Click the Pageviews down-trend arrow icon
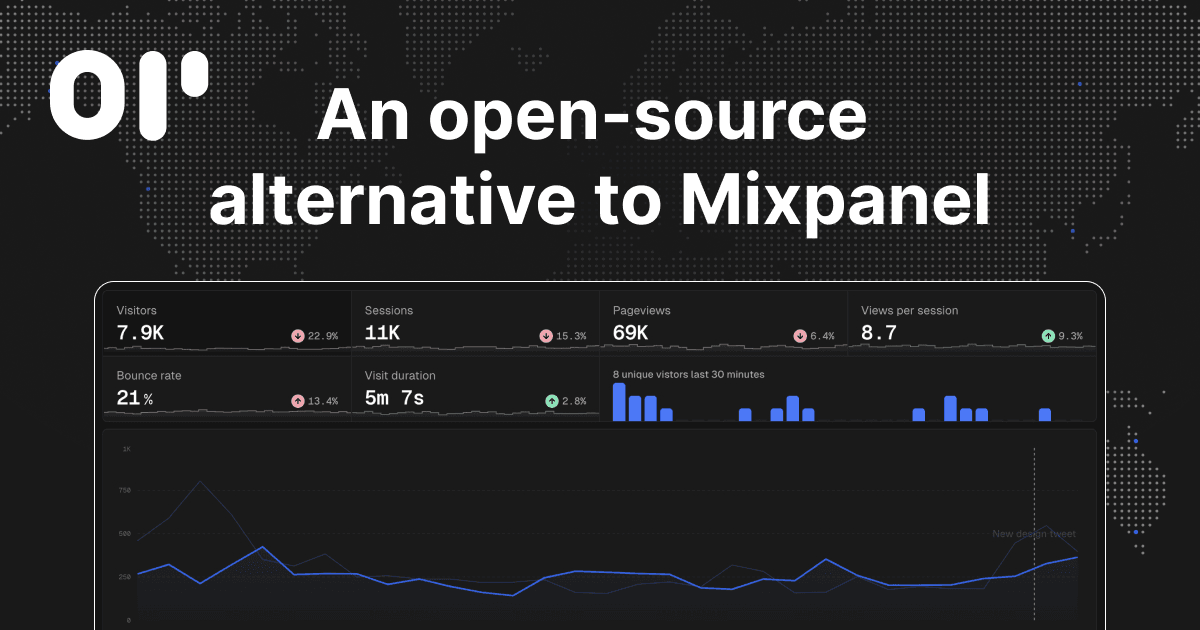1200x630 pixels. point(800,336)
